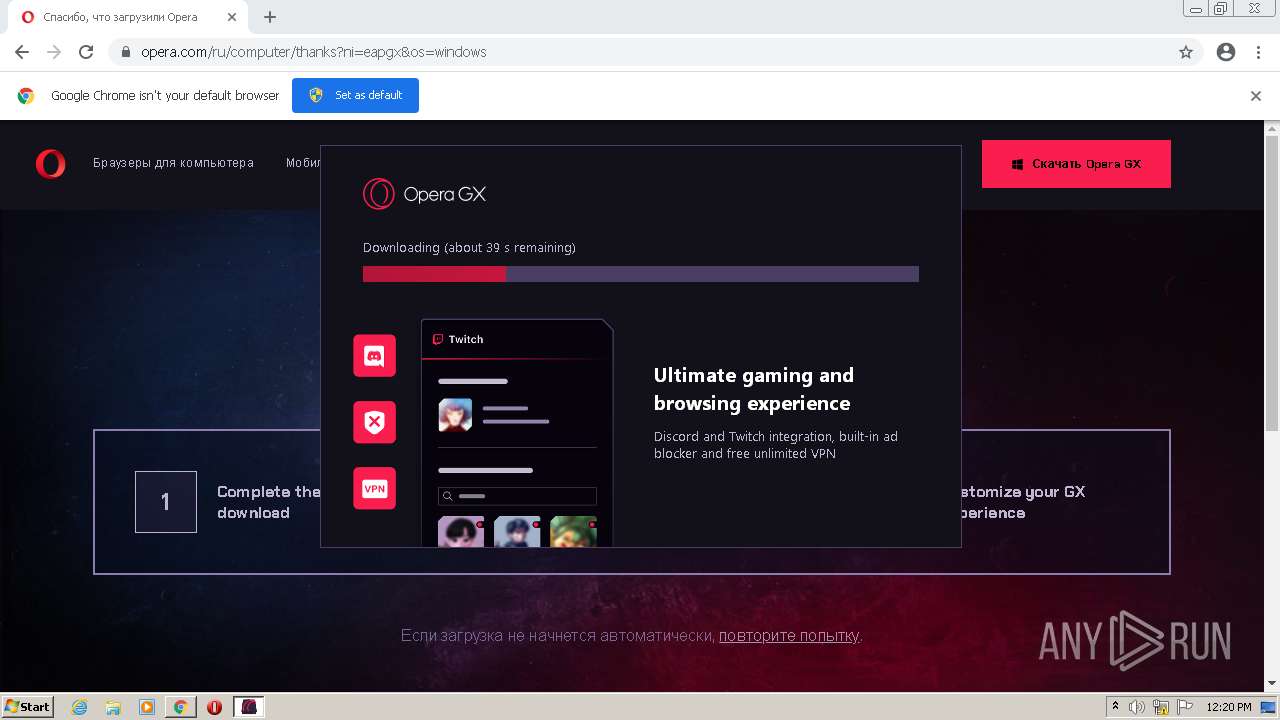Switch to Chrome in the taskbar
The width and height of the screenshot is (1280, 720).
pos(180,707)
